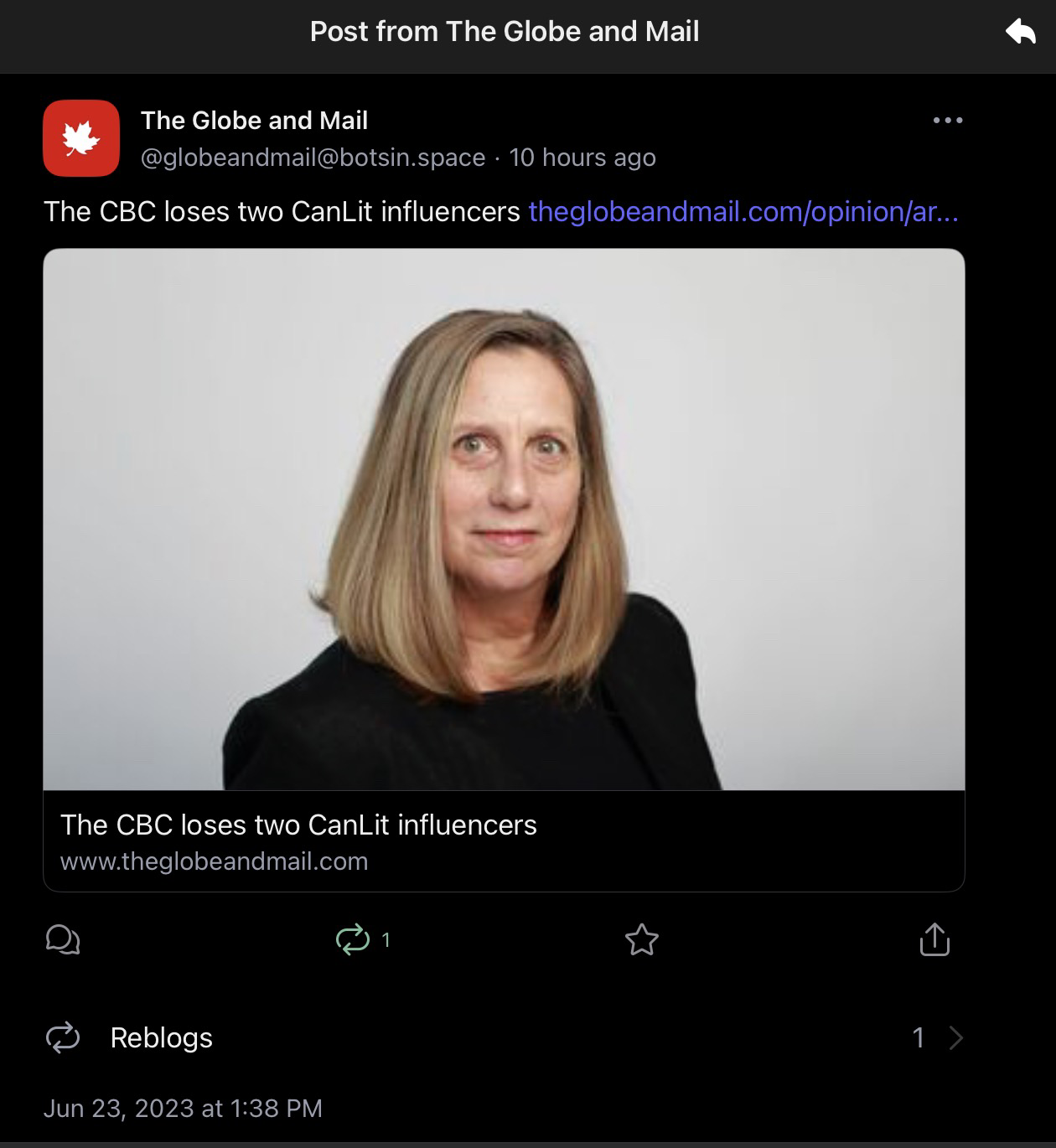Open the article preview portrait image
This screenshot has width=1056, height=1148.
[x=504, y=520]
